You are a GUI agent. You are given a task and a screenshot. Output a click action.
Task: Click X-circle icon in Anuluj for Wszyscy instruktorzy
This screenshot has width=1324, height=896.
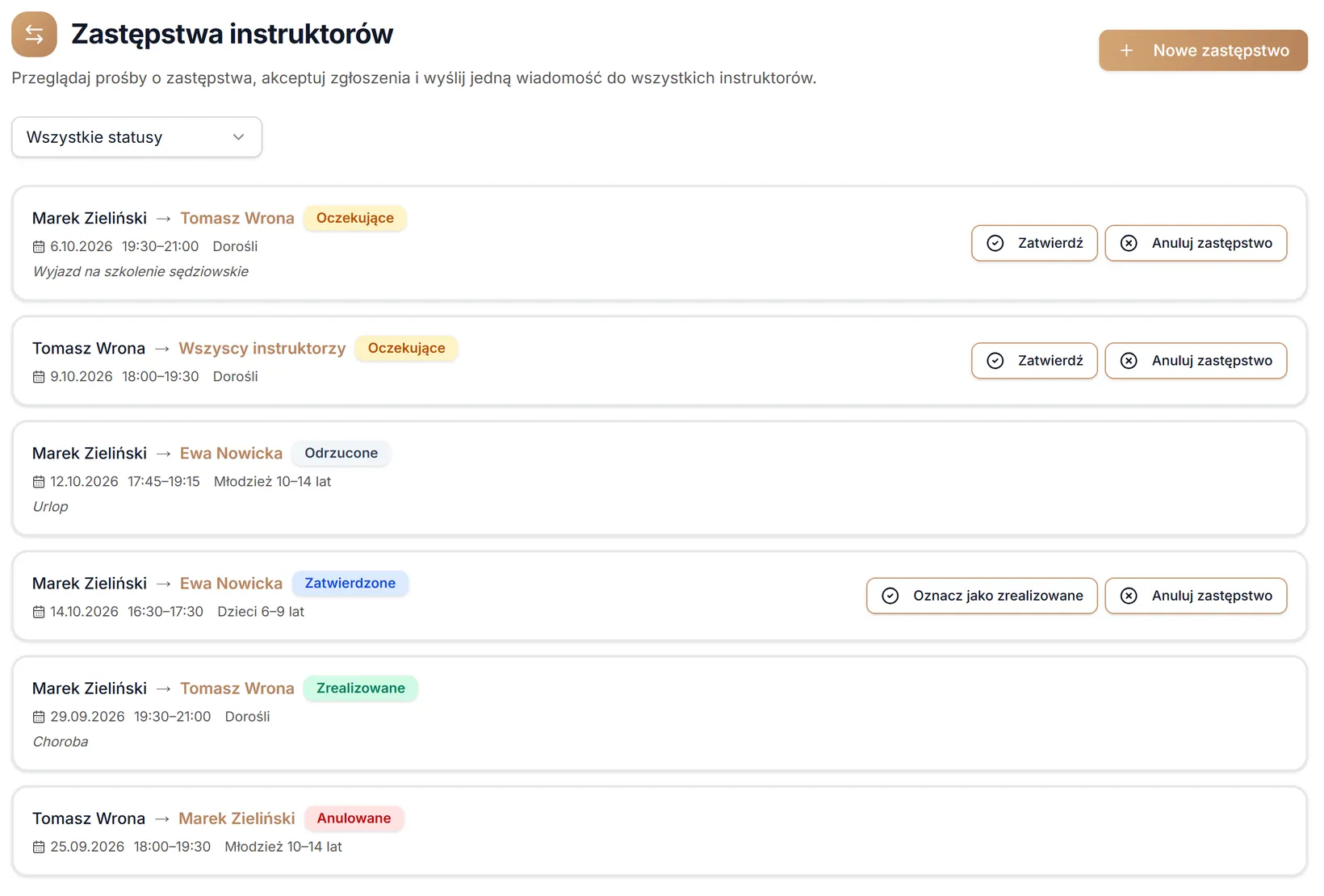[1129, 361]
